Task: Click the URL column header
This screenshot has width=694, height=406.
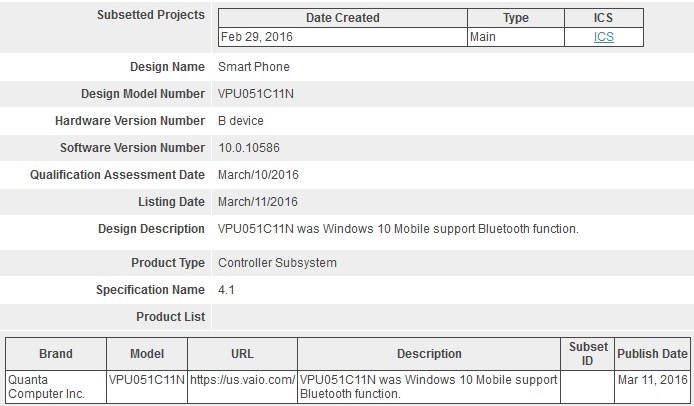Action: tap(242, 354)
